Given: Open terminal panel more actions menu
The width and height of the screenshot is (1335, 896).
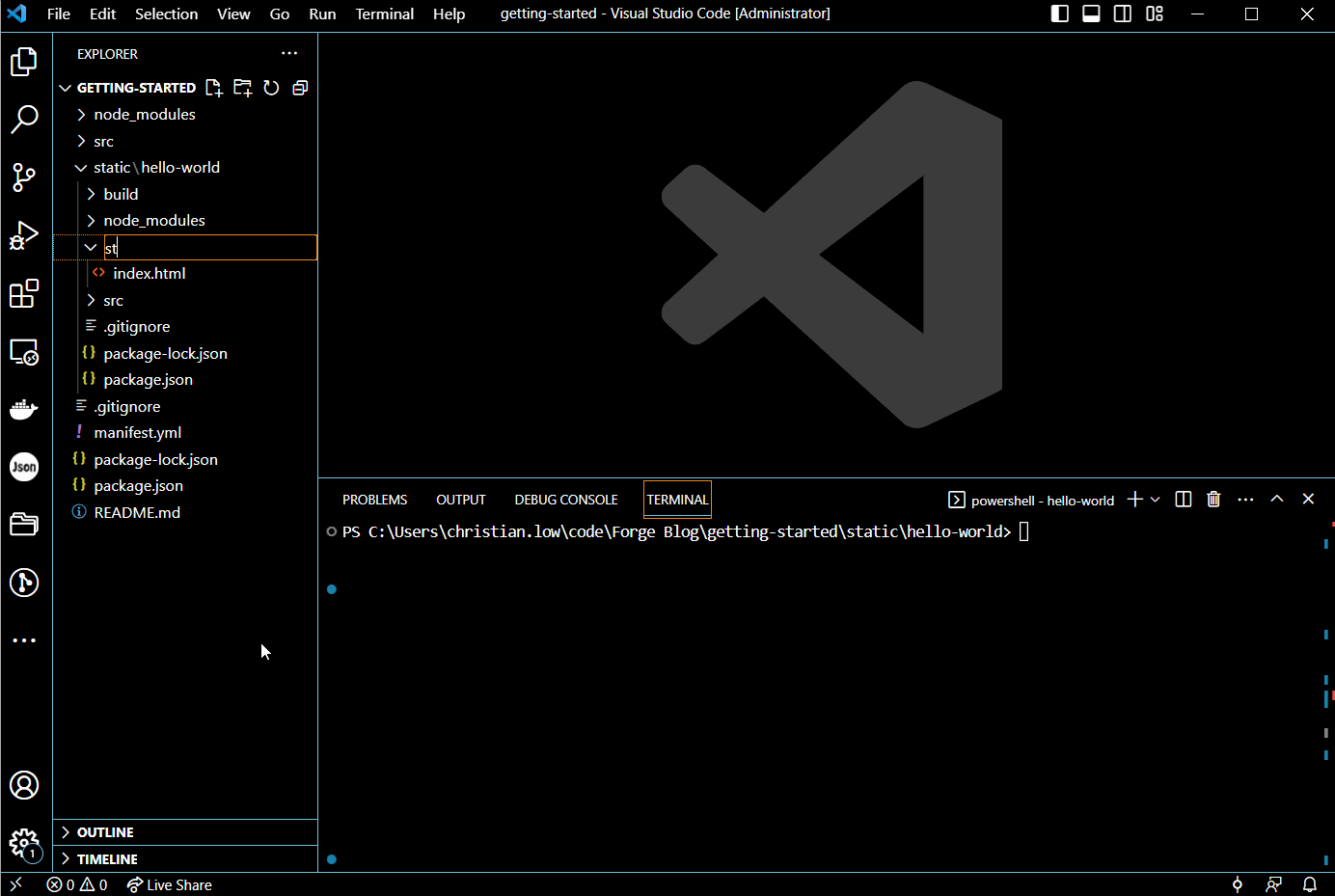Looking at the screenshot, I should point(1245,499).
